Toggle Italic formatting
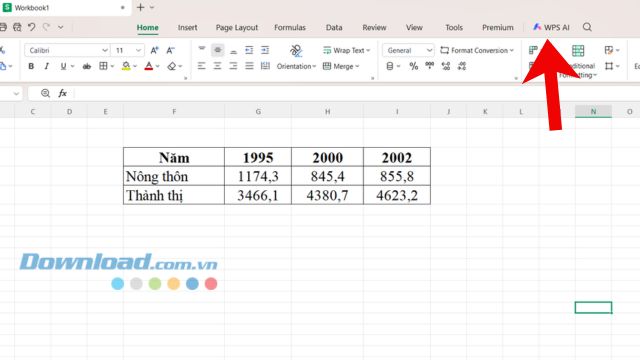Screen dimensions: 640x360 click(47, 66)
